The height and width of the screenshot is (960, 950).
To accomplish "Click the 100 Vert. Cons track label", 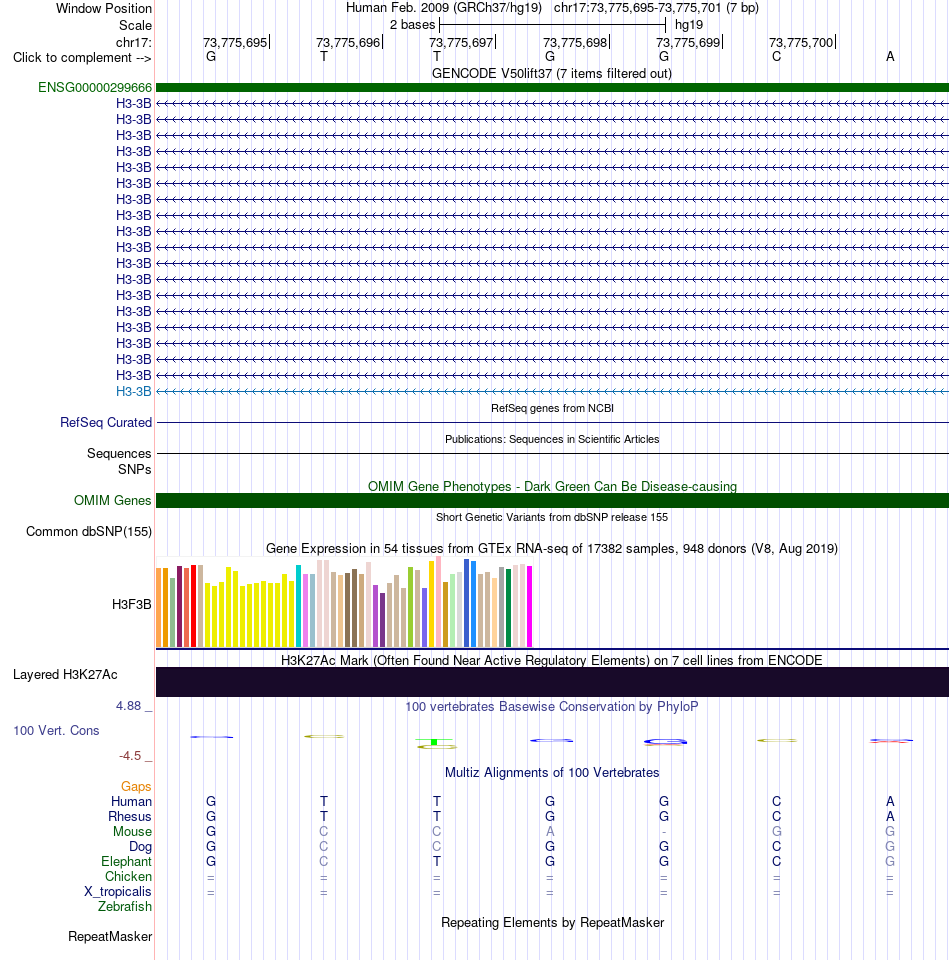I will coord(56,730).
